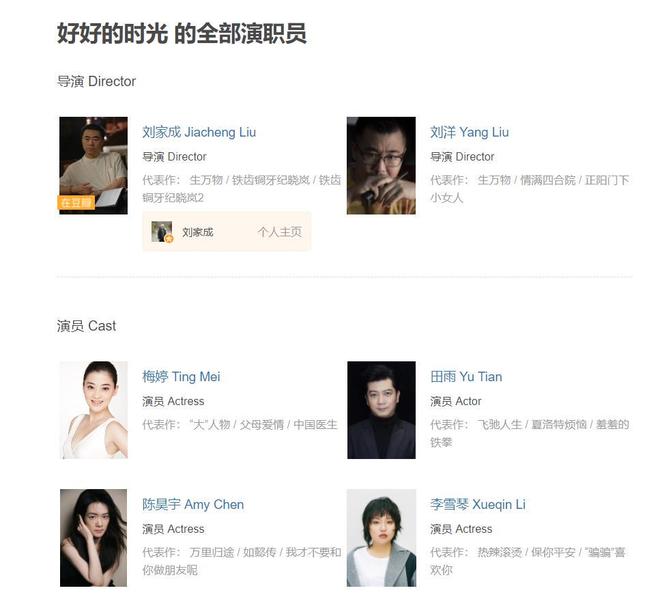660x597 pixels.
Task: Click Ting Mei's portrait photo
Action: (x=93, y=410)
